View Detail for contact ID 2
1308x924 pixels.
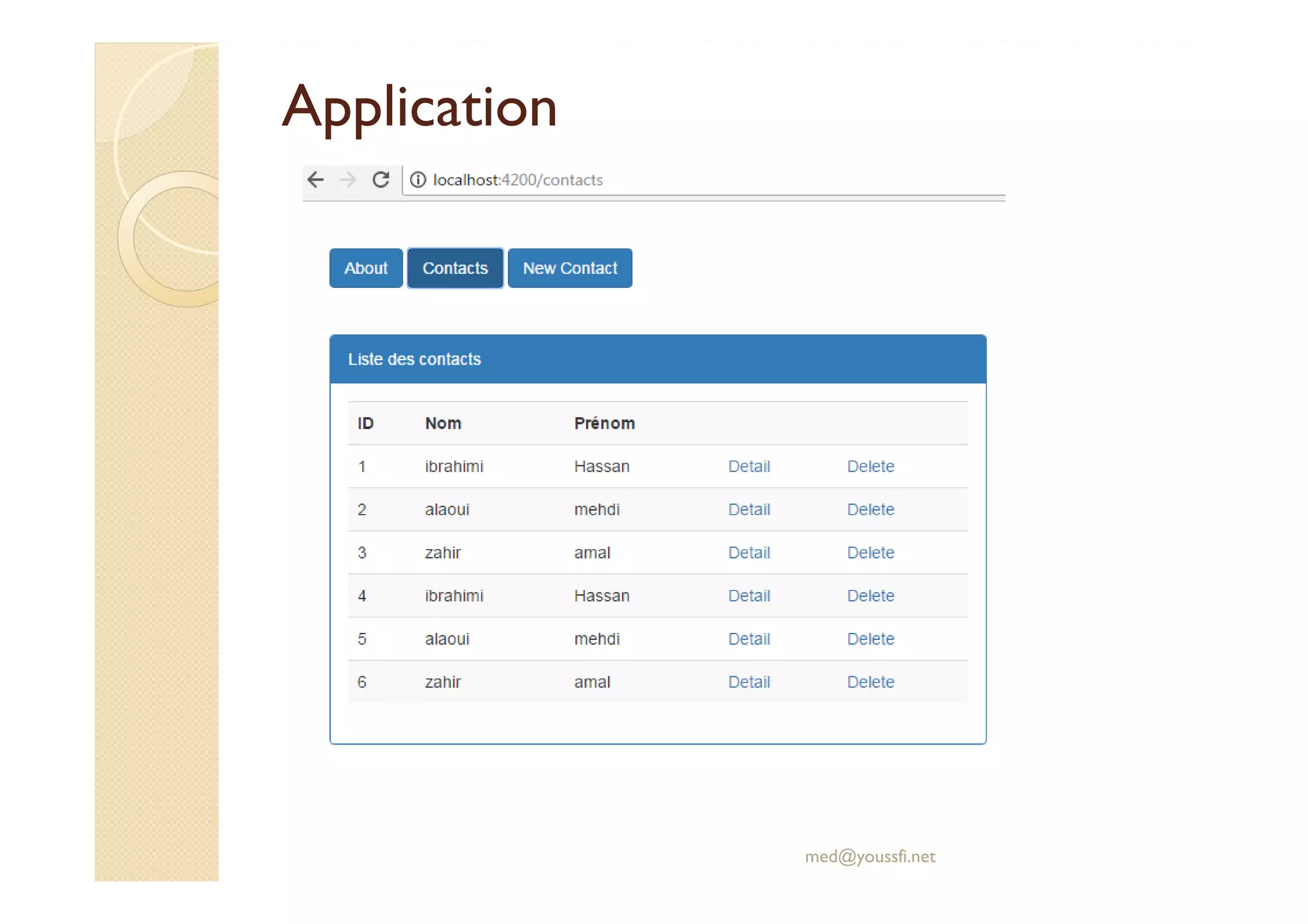pos(749,510)
